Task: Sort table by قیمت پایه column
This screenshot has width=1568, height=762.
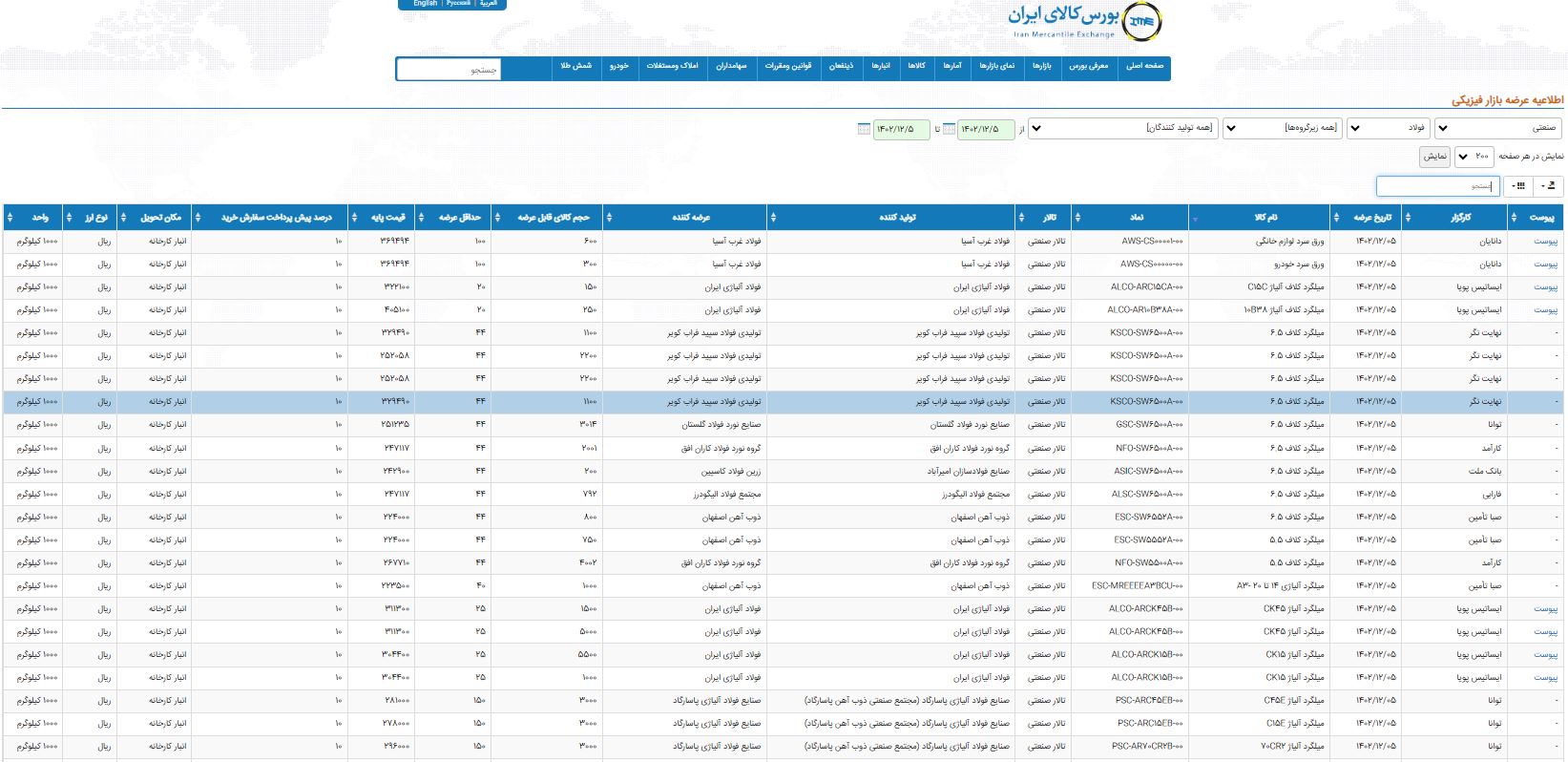Action: pyautogui.click(x=382, y=218)
